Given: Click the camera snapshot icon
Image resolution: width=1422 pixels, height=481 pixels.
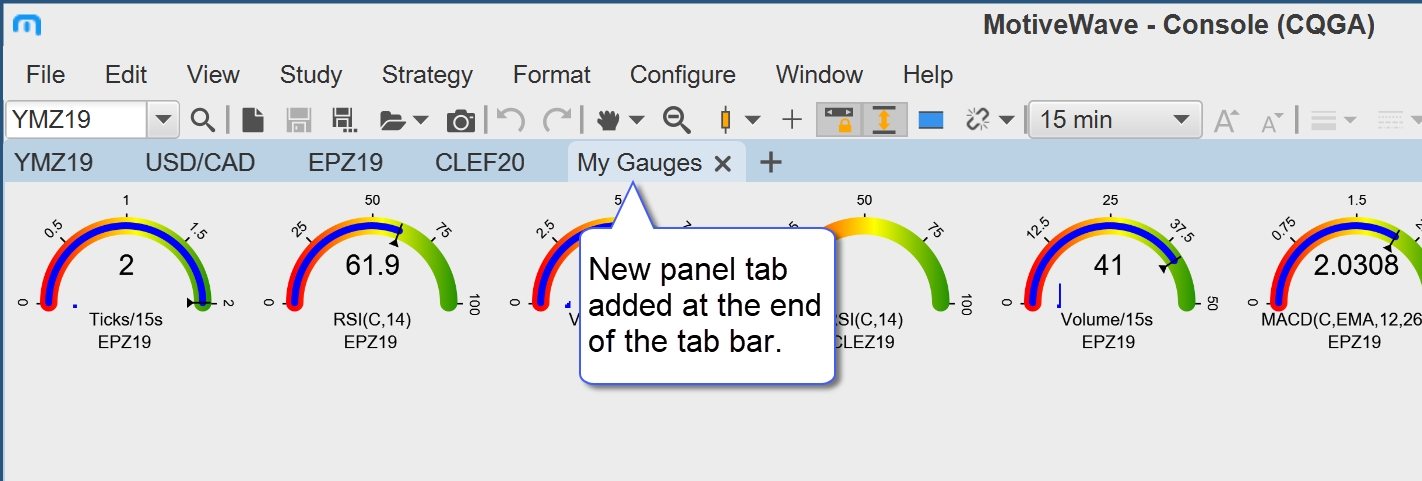Looking at the screenshot, I should point(461,121).
